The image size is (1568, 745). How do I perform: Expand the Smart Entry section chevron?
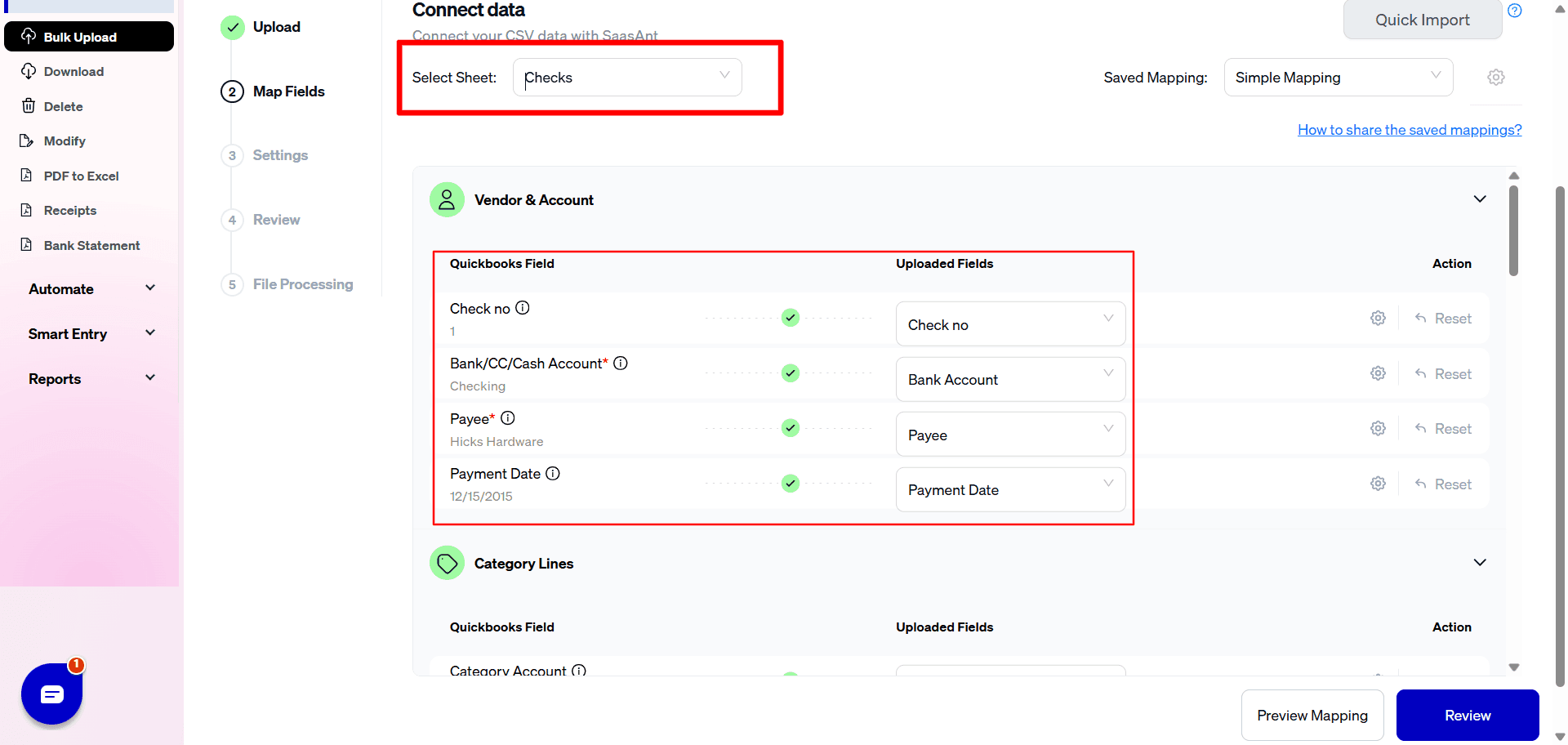pyautogui.click(x=150, y=333)
